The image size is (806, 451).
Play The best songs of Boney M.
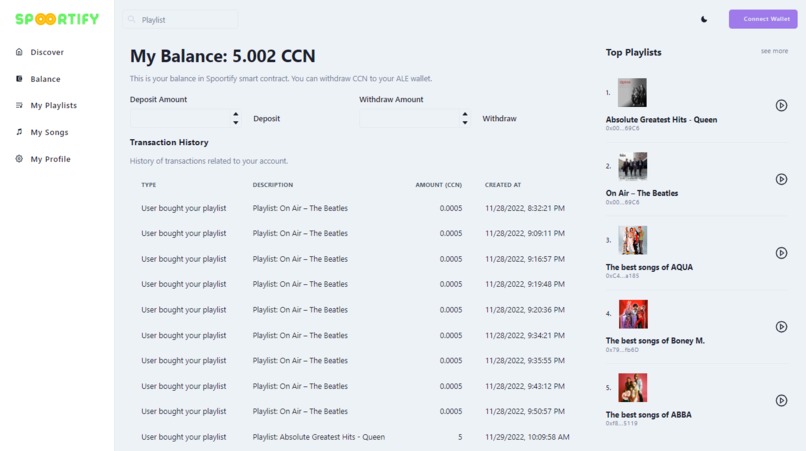pos(781,327)
